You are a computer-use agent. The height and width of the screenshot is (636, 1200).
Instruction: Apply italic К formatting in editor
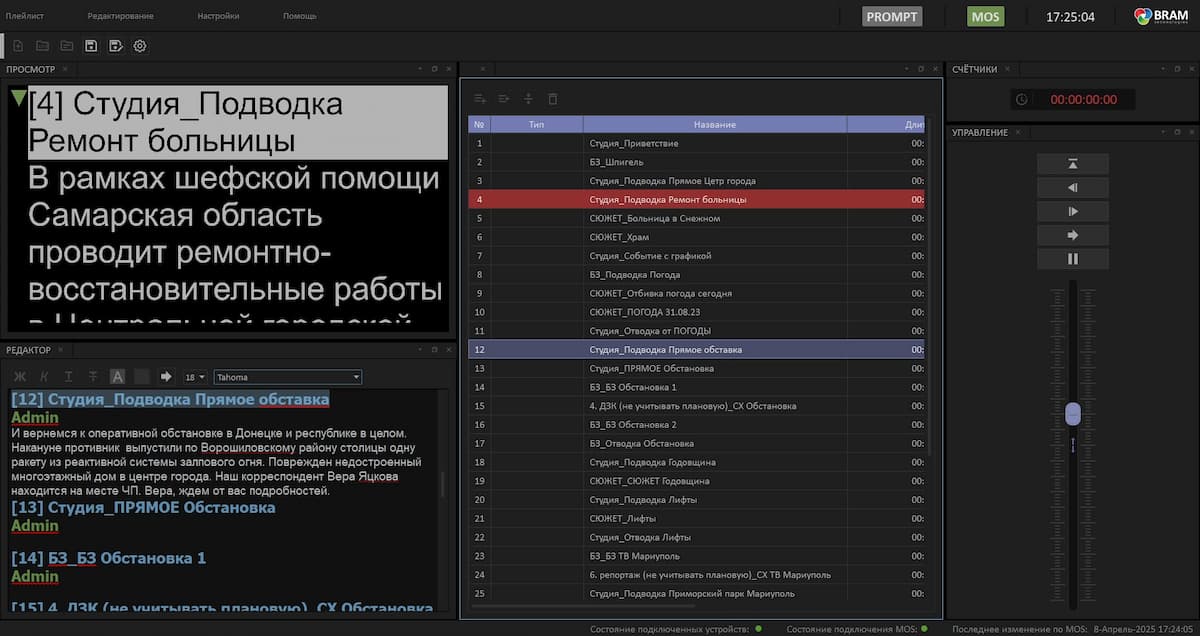pyautogui.click(x=44, y=377)
